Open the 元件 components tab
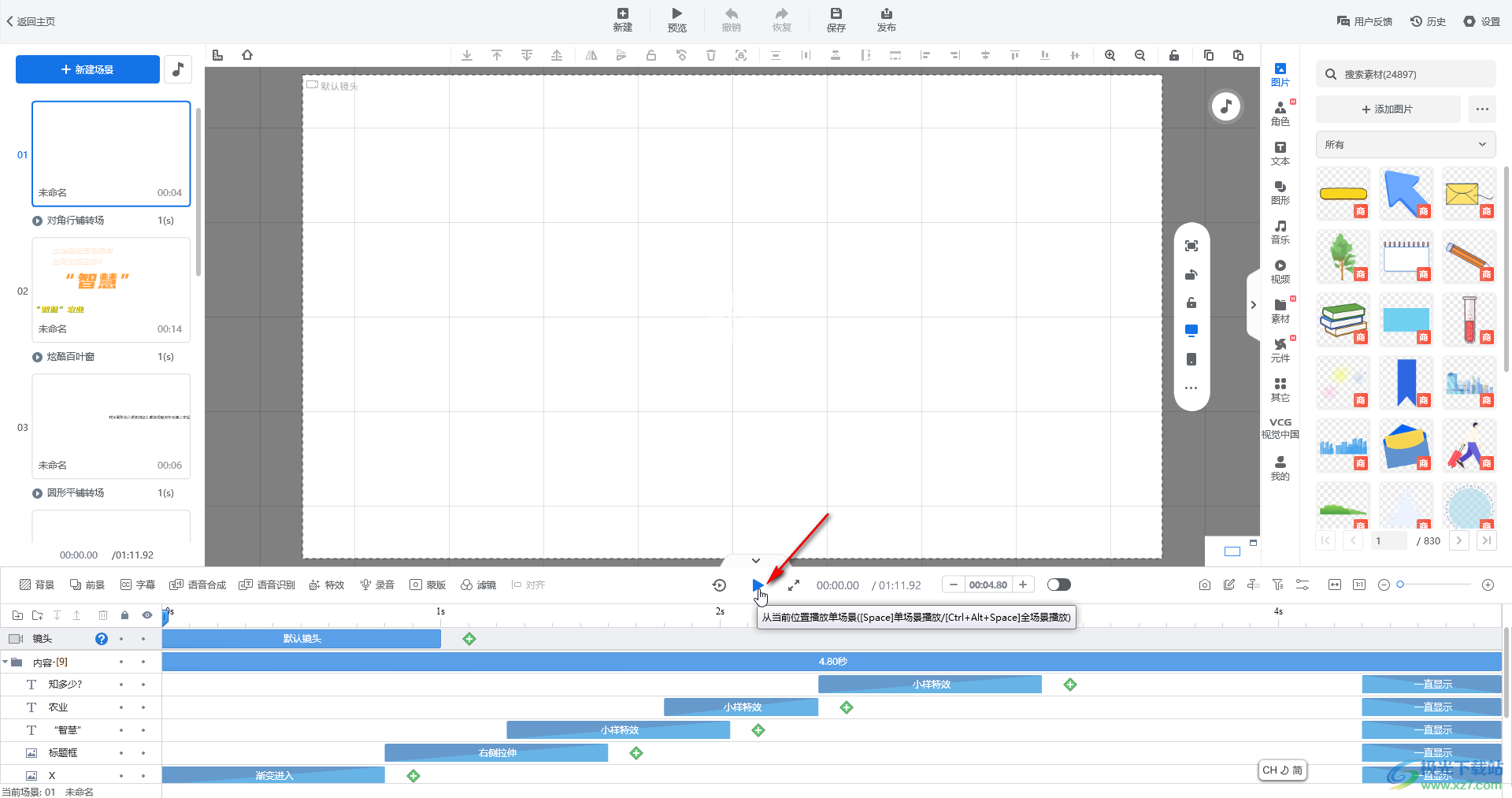This screenshot has width=1512, height=798. click(1280, 351)
